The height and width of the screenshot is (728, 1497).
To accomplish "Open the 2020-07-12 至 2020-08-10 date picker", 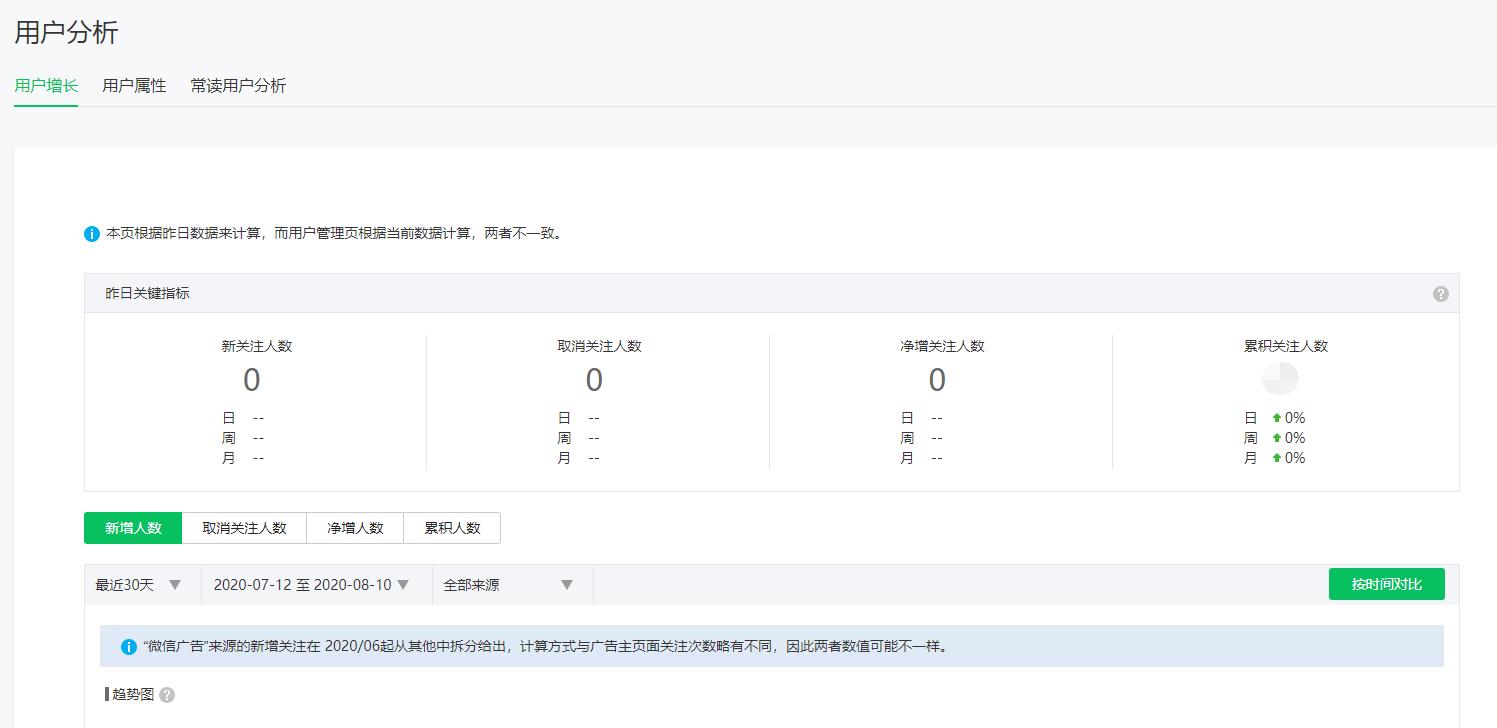I will pyautogui.click(x=315, y=585).
